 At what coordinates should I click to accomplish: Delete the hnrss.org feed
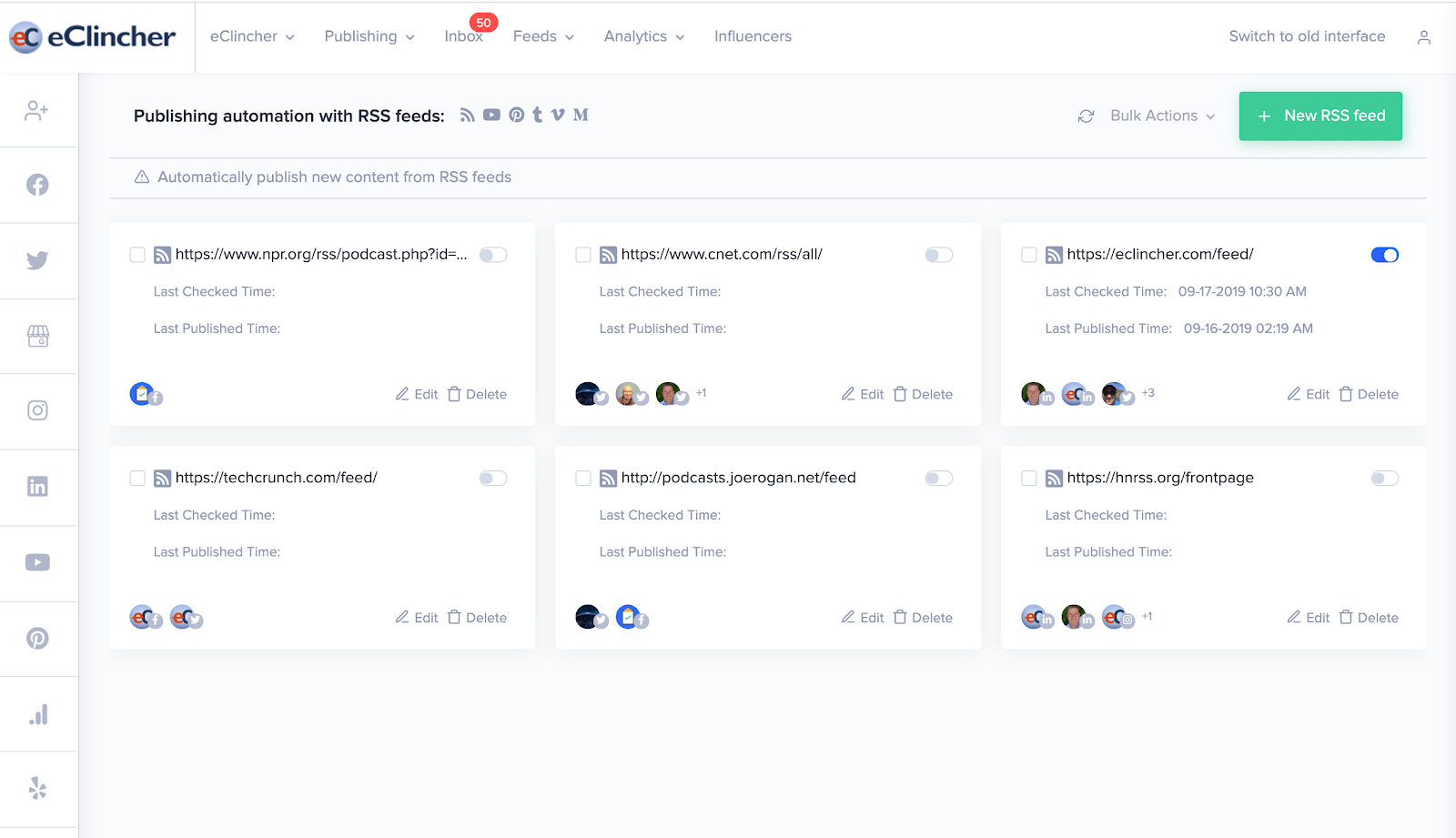pos(1369,617)
